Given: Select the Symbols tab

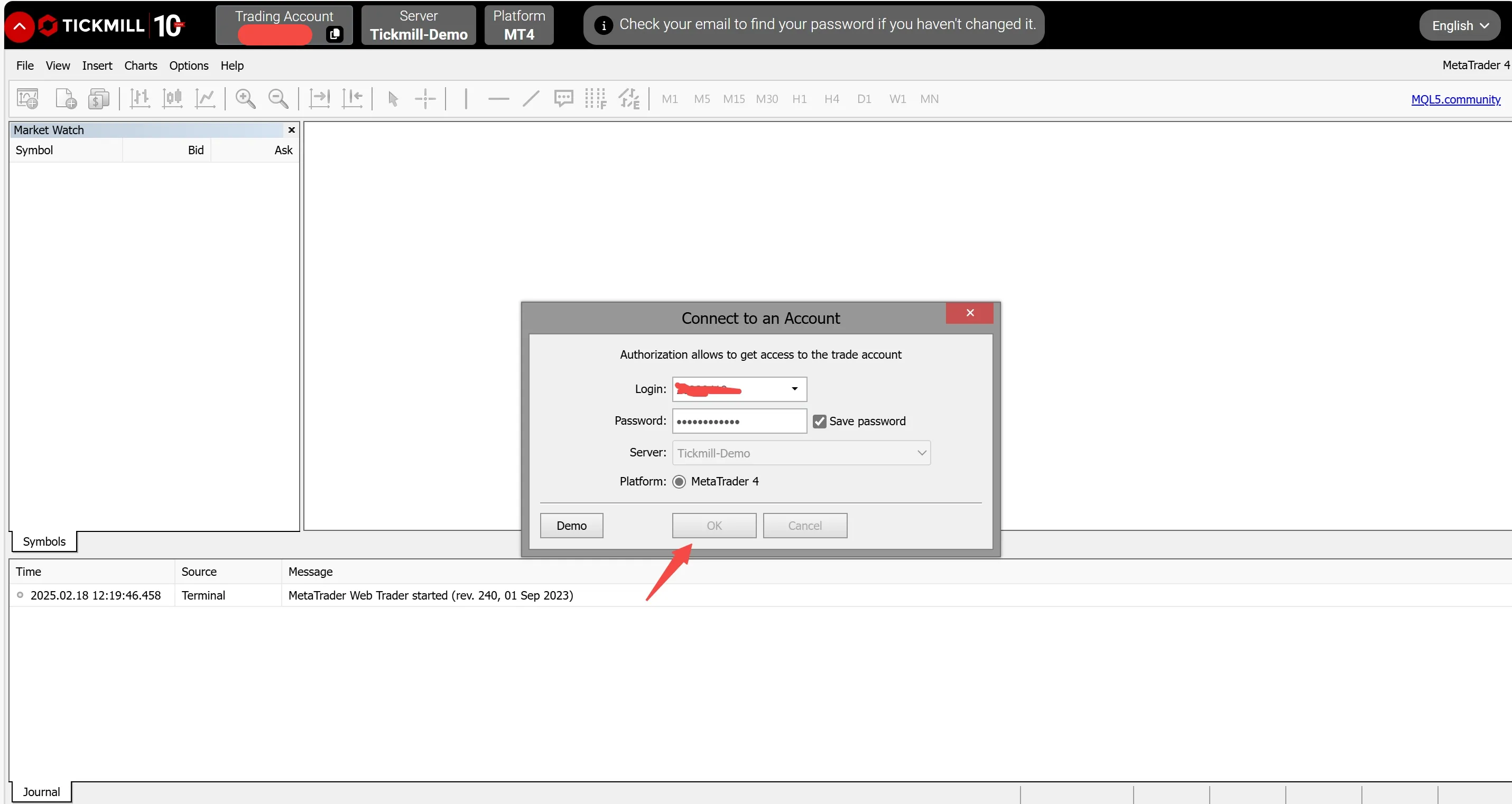Looking at the screenshot, I should [x=44, y=541].
